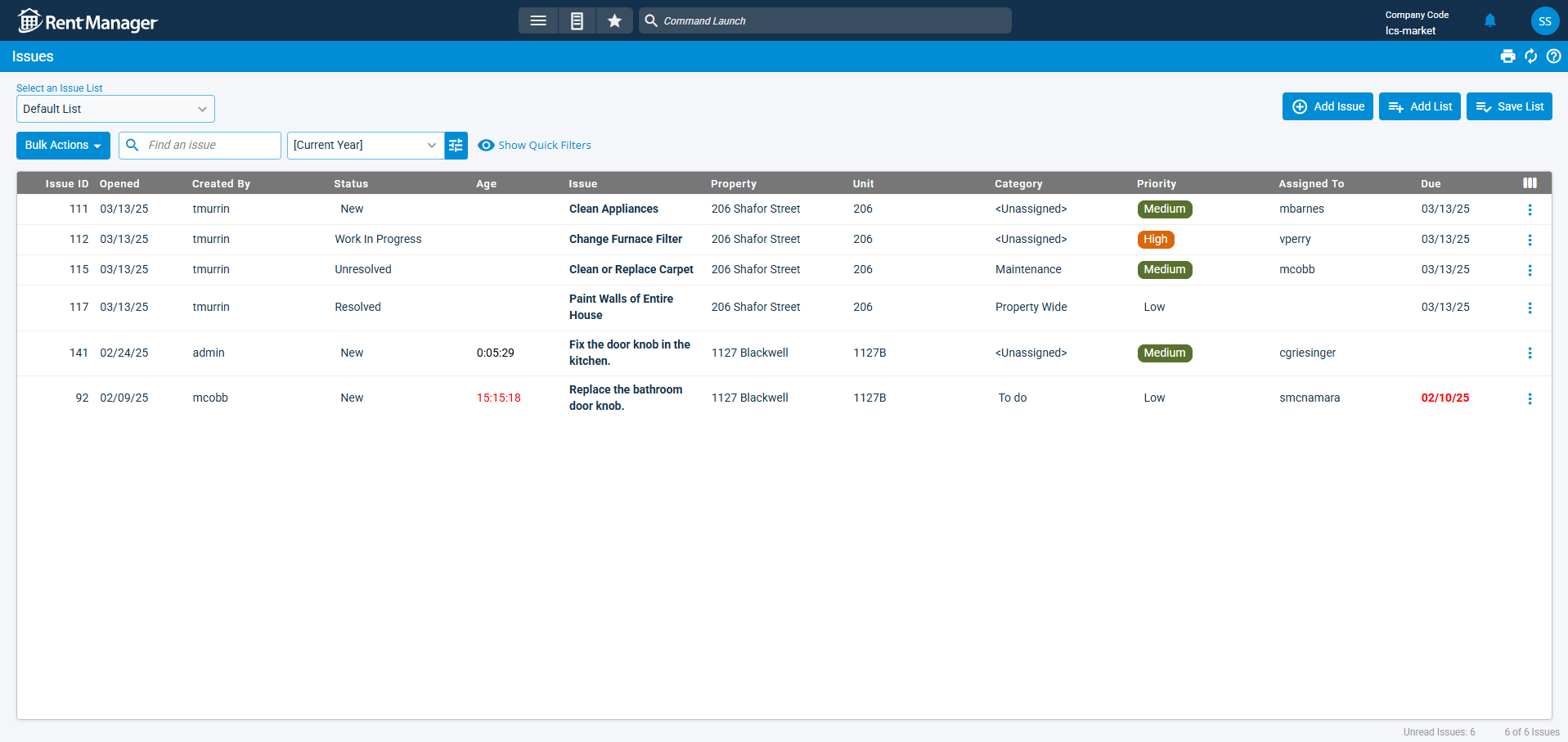
Task: Open the notifications bell
Action: click(x=1489, y=20)
